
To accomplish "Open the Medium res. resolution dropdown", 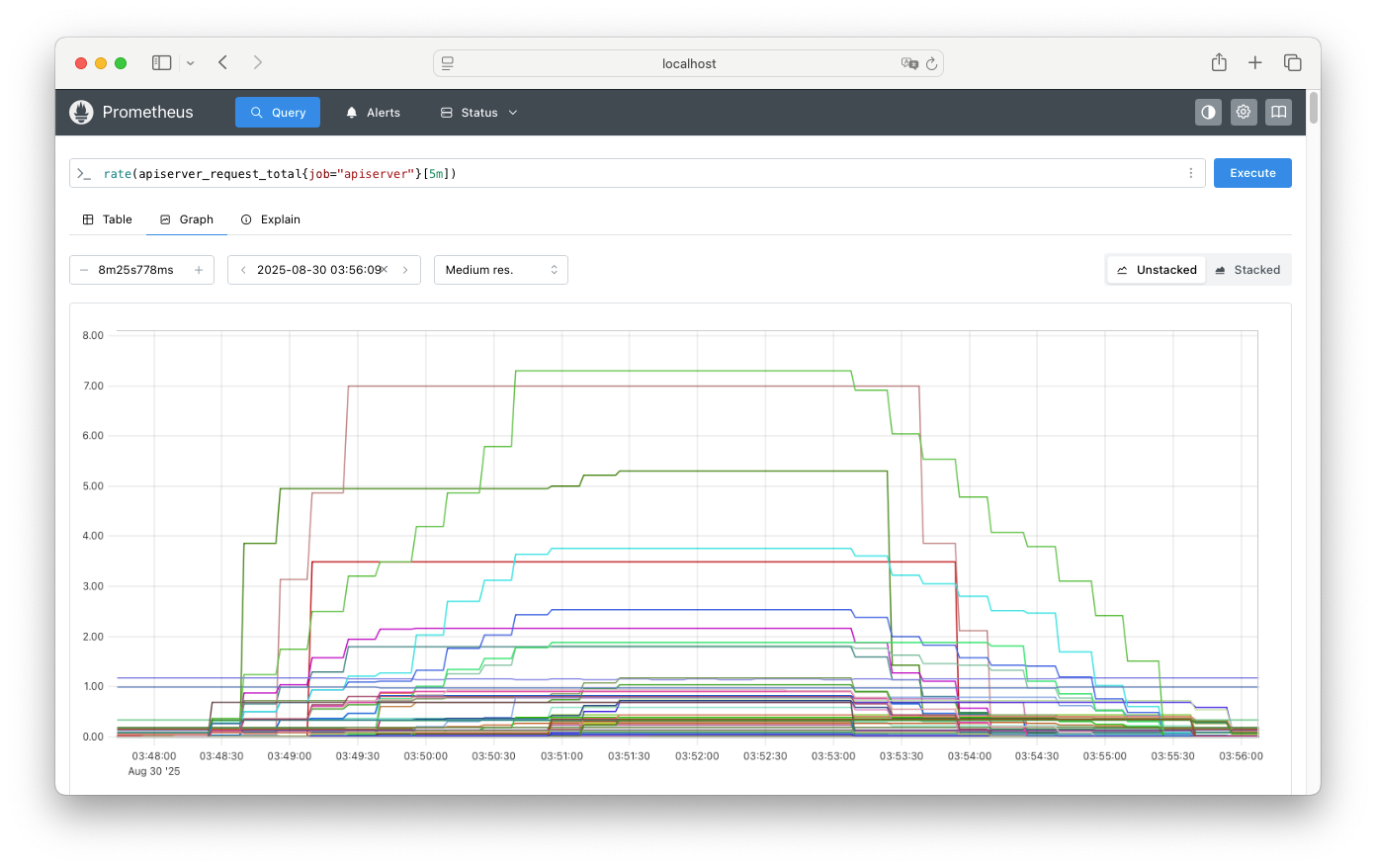I will [x=501, y=270].
